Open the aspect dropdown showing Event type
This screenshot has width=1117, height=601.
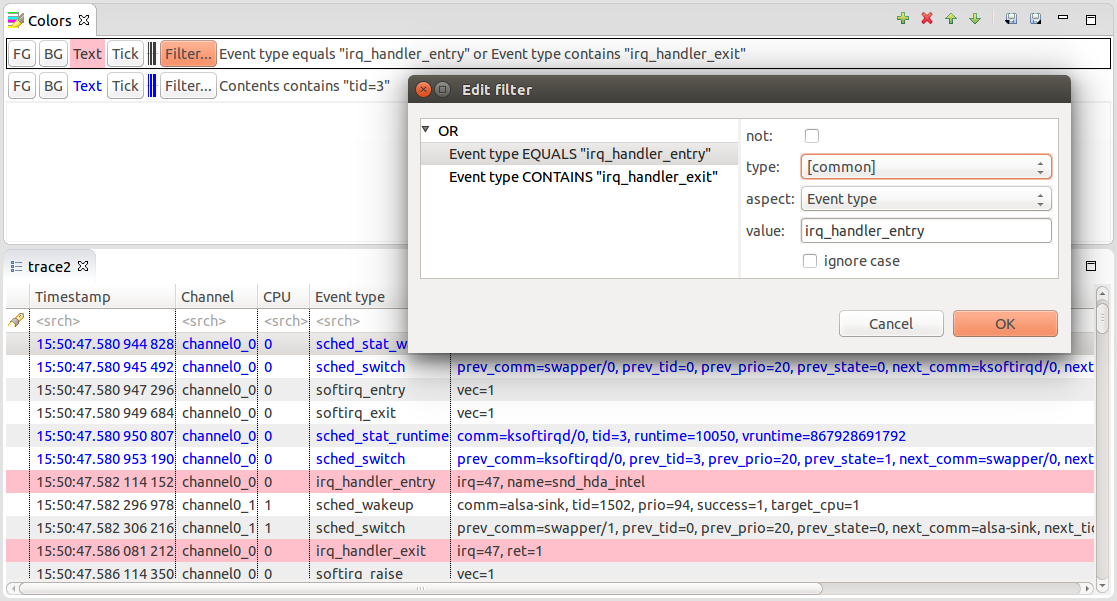click(925, 199)
